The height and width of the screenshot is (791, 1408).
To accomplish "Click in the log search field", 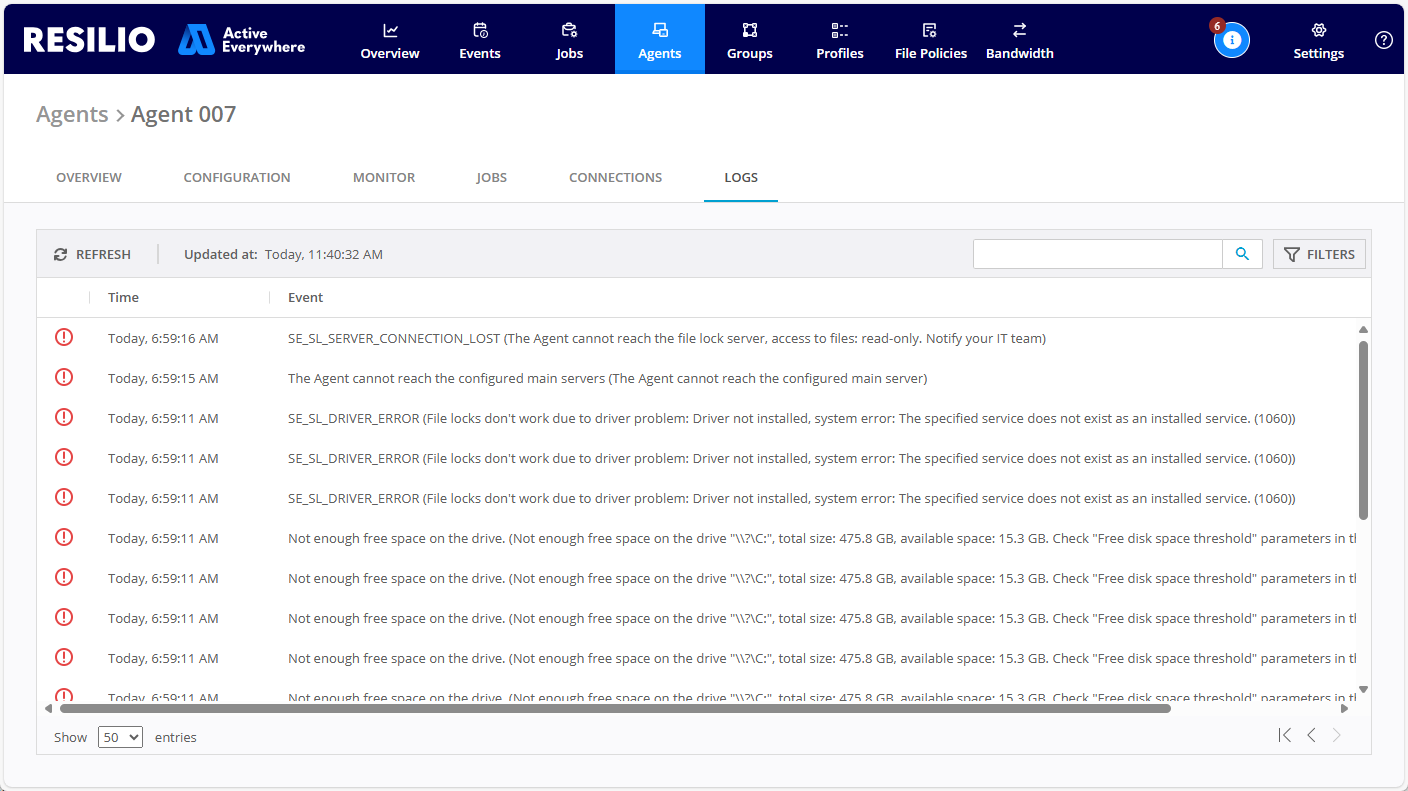I will click(x=1097, y=254).
